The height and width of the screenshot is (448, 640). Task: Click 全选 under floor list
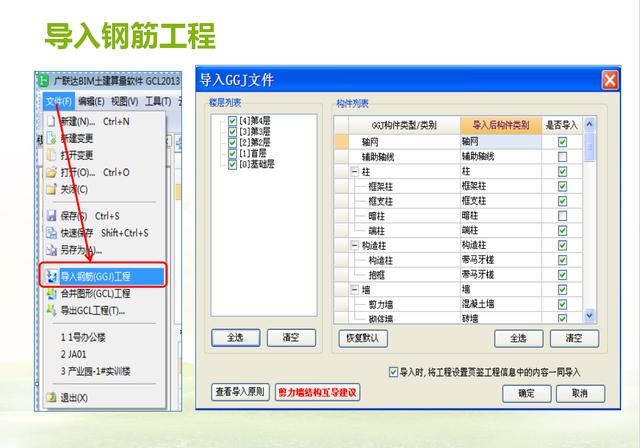tap(236, 338)
